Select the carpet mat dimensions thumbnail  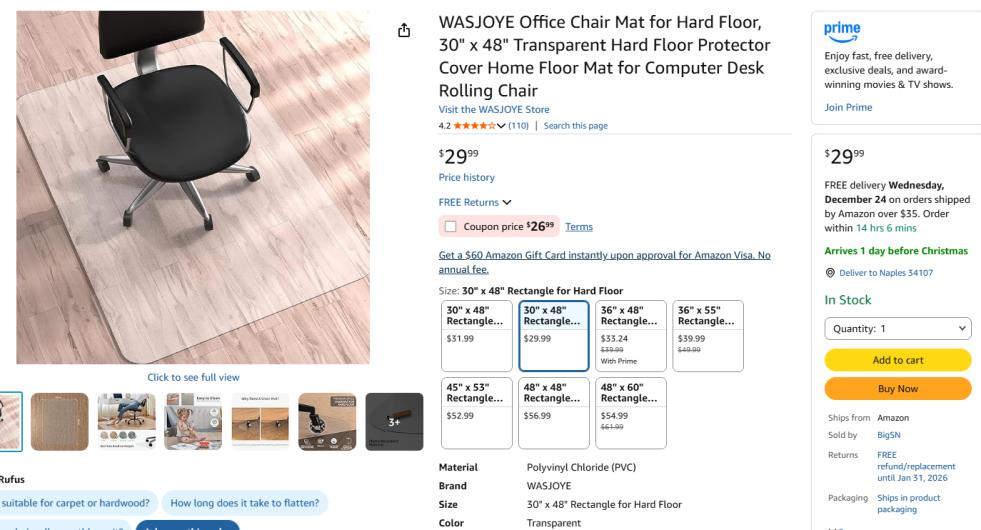tap(59, 421)
